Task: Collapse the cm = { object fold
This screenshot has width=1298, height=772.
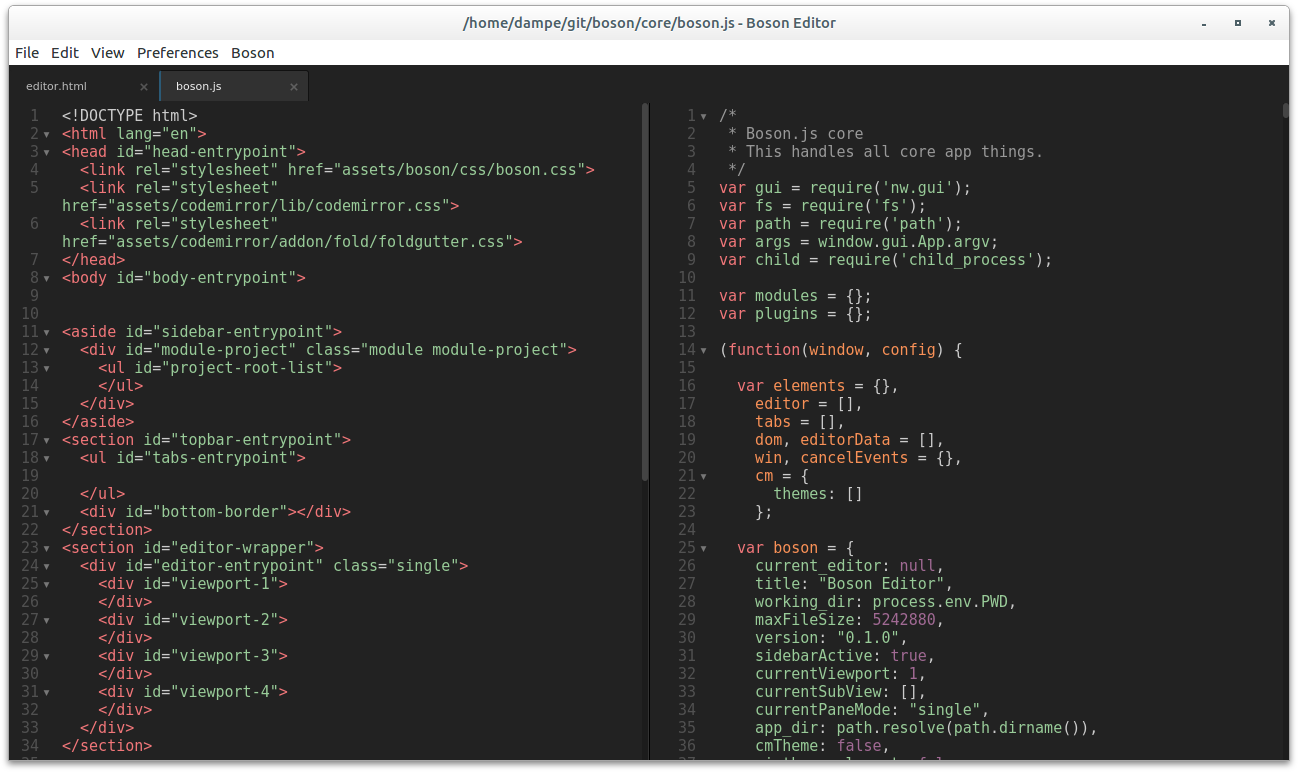Action: click(703, 476)
